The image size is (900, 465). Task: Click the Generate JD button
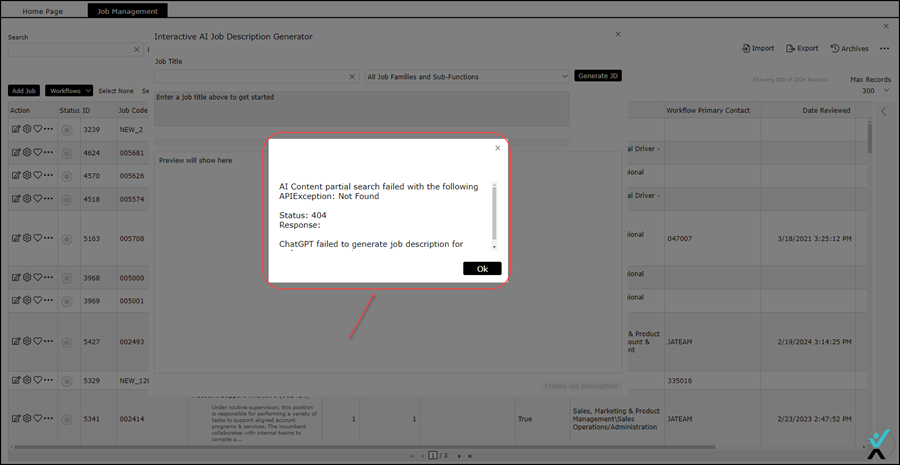pos(598,76)
